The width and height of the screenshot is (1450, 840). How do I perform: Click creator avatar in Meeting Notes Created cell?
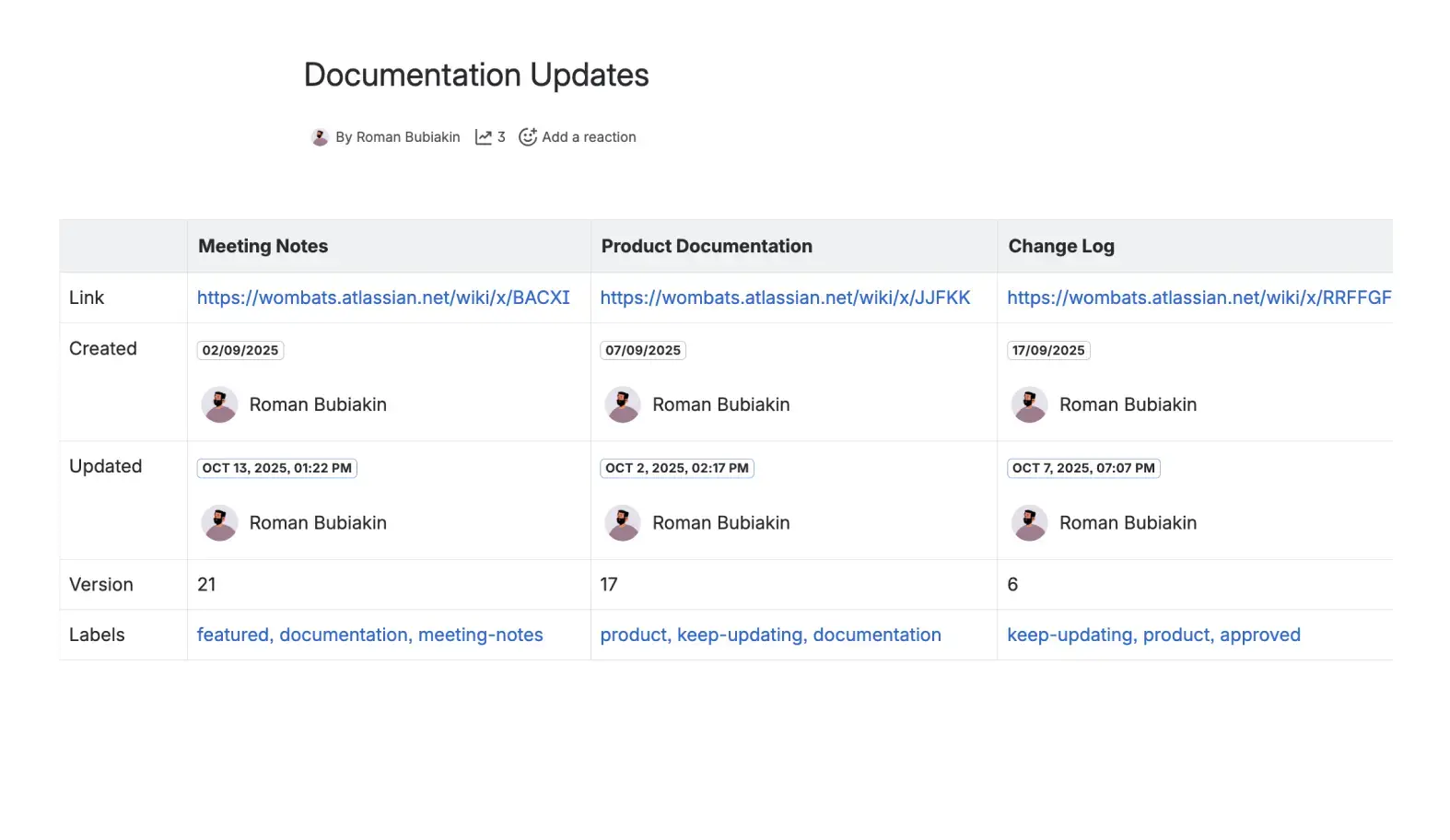pyautogui.click(x=219, y=404)
